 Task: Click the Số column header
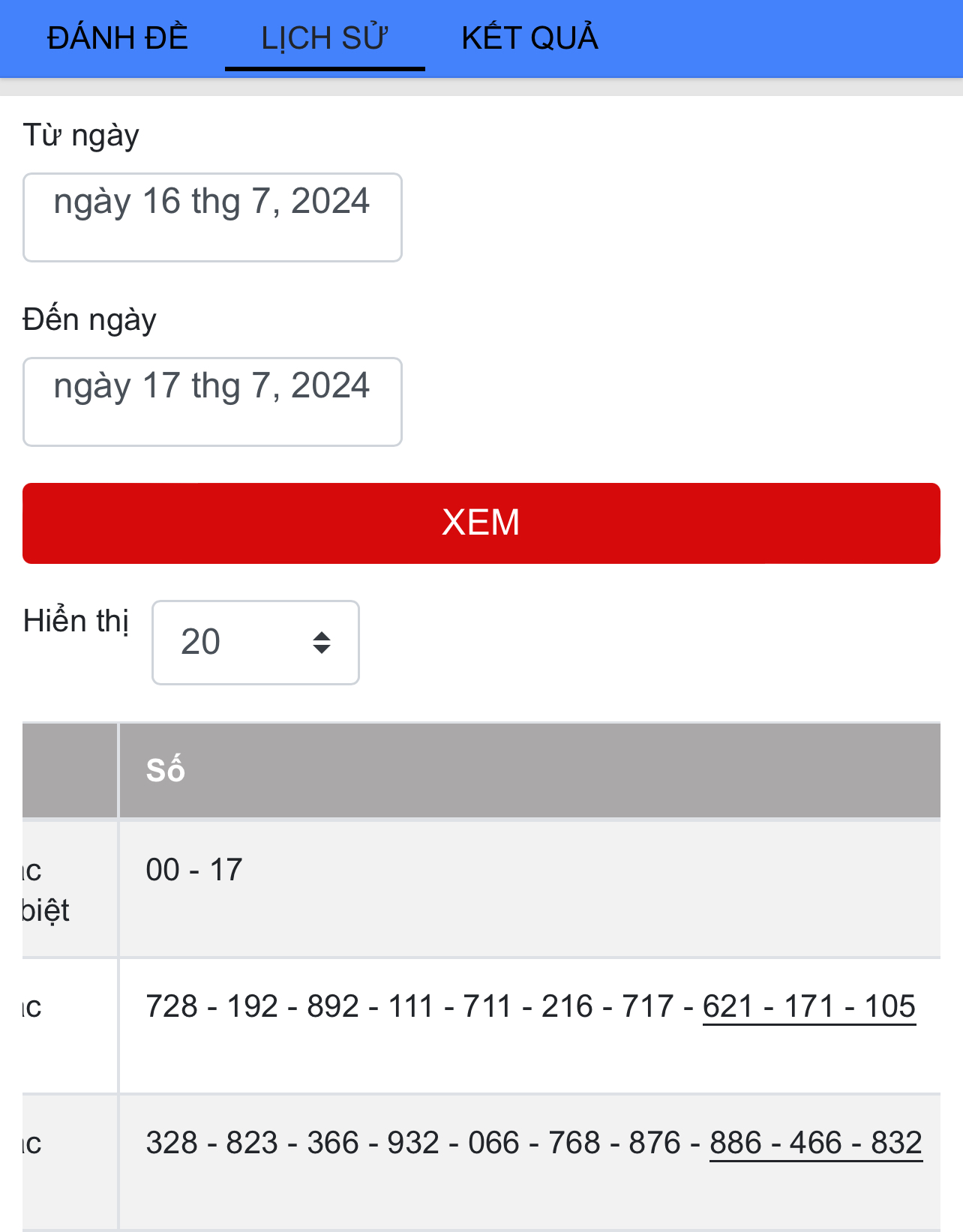click(x=166, y=770)
